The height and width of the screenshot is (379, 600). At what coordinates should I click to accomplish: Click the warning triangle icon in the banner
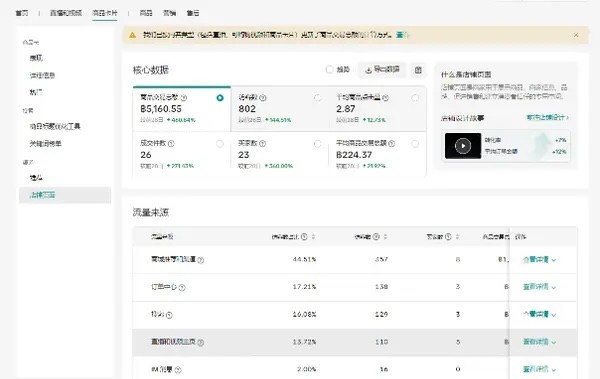[133, 35]
